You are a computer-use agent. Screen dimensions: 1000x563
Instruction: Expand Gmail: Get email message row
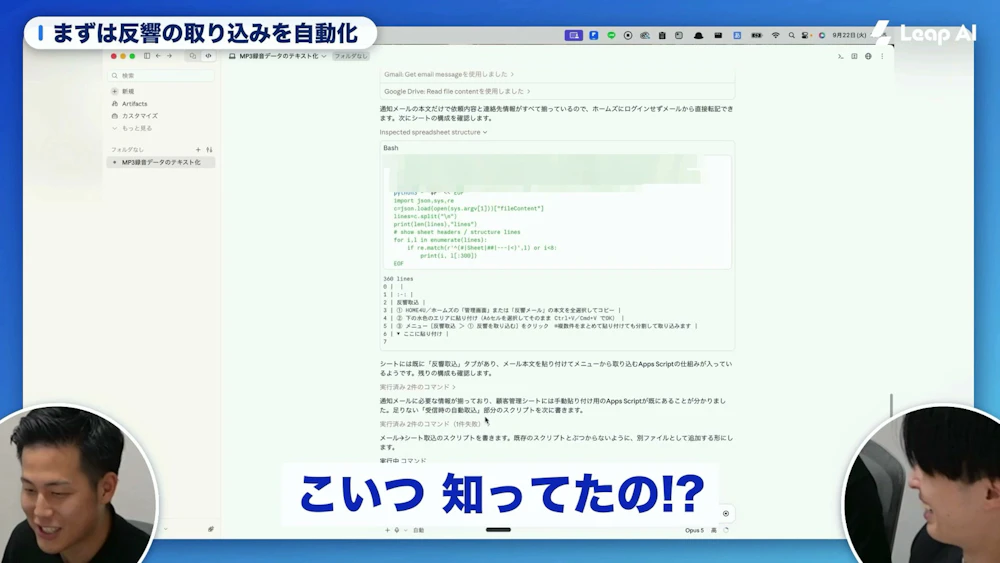pyautogui.click(x=449, y=75)
